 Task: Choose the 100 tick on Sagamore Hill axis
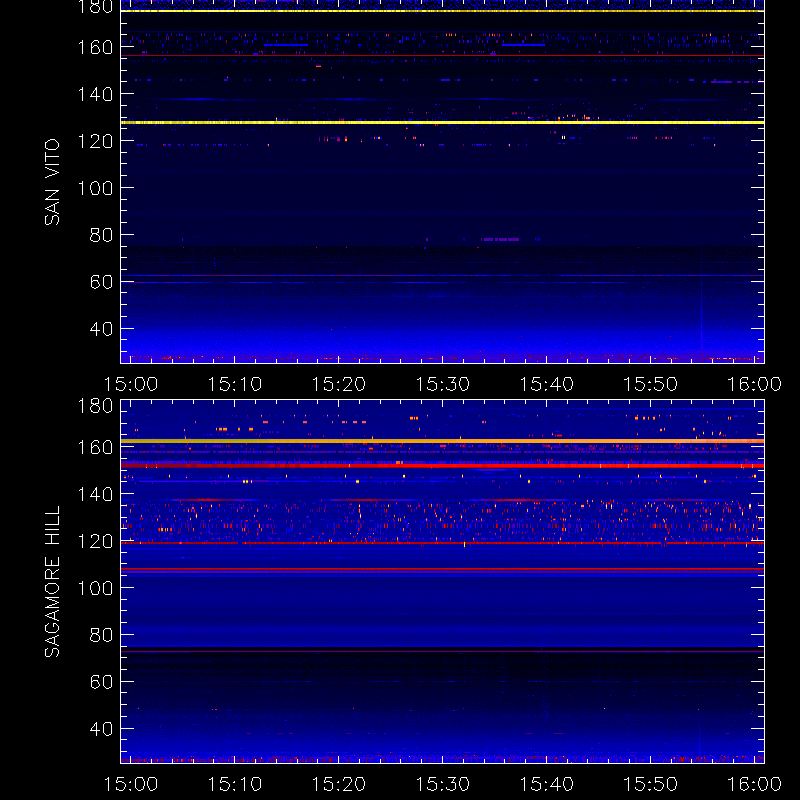pyautogui.click(x=95, y=588)
